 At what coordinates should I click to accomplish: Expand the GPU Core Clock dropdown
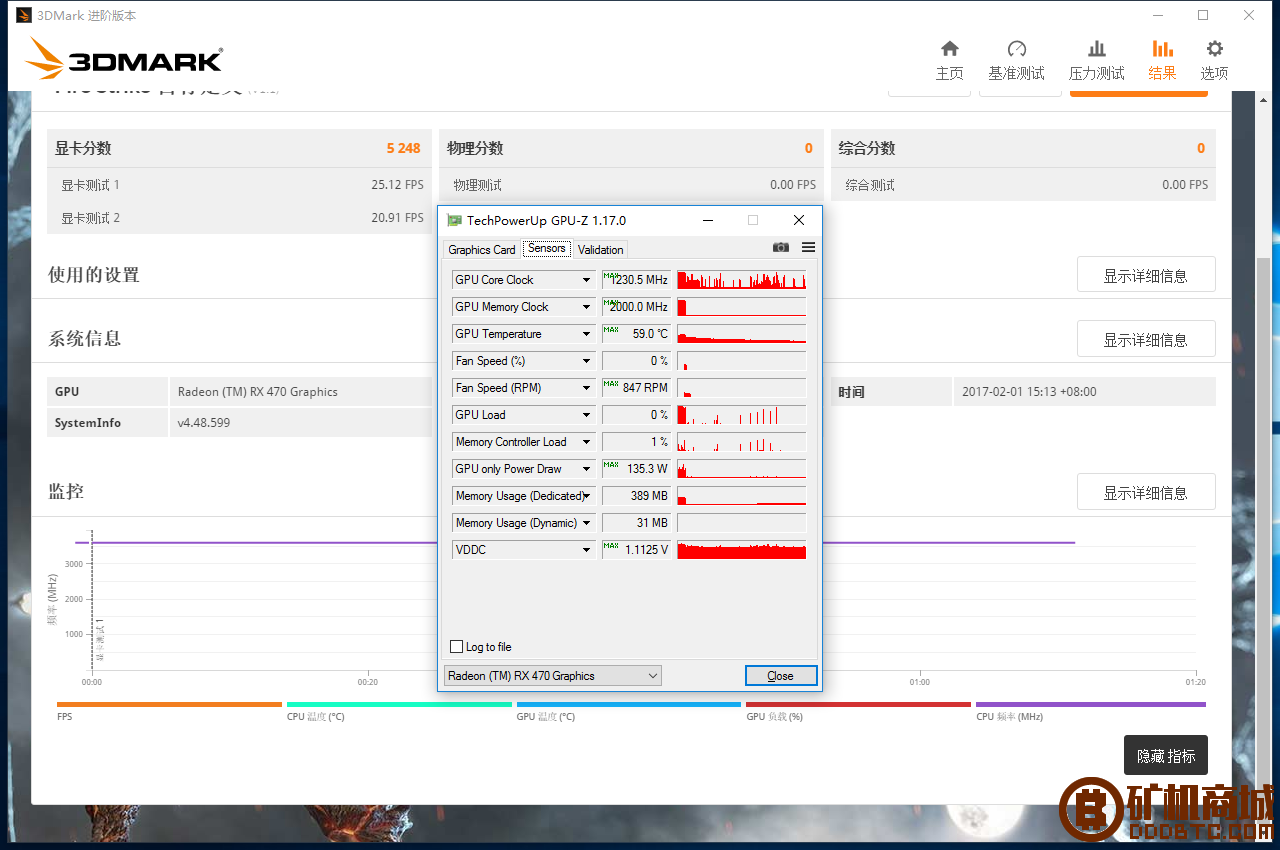[x=586, y=280]
